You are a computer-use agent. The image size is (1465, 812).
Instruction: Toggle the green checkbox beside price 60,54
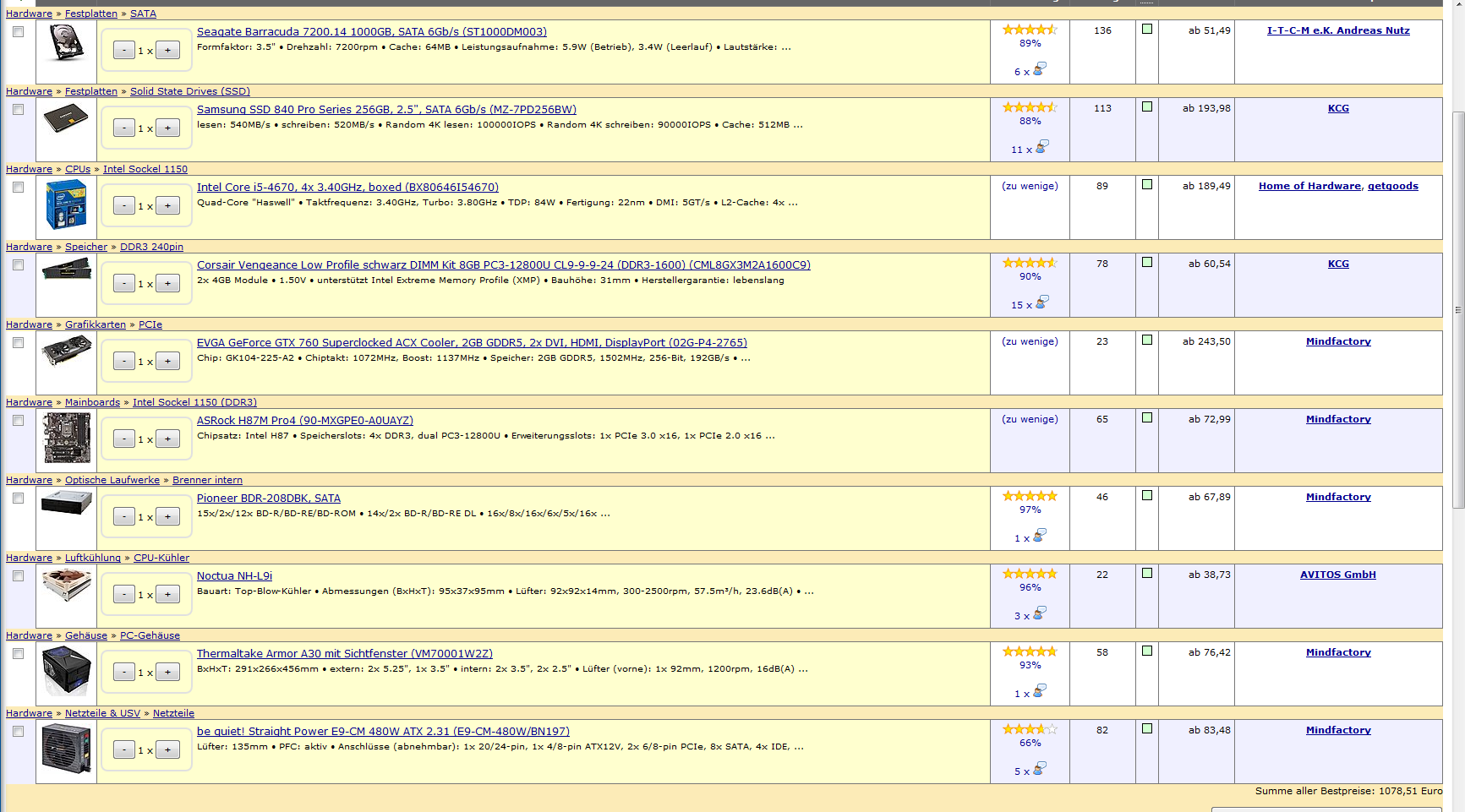pos(1147,262)
